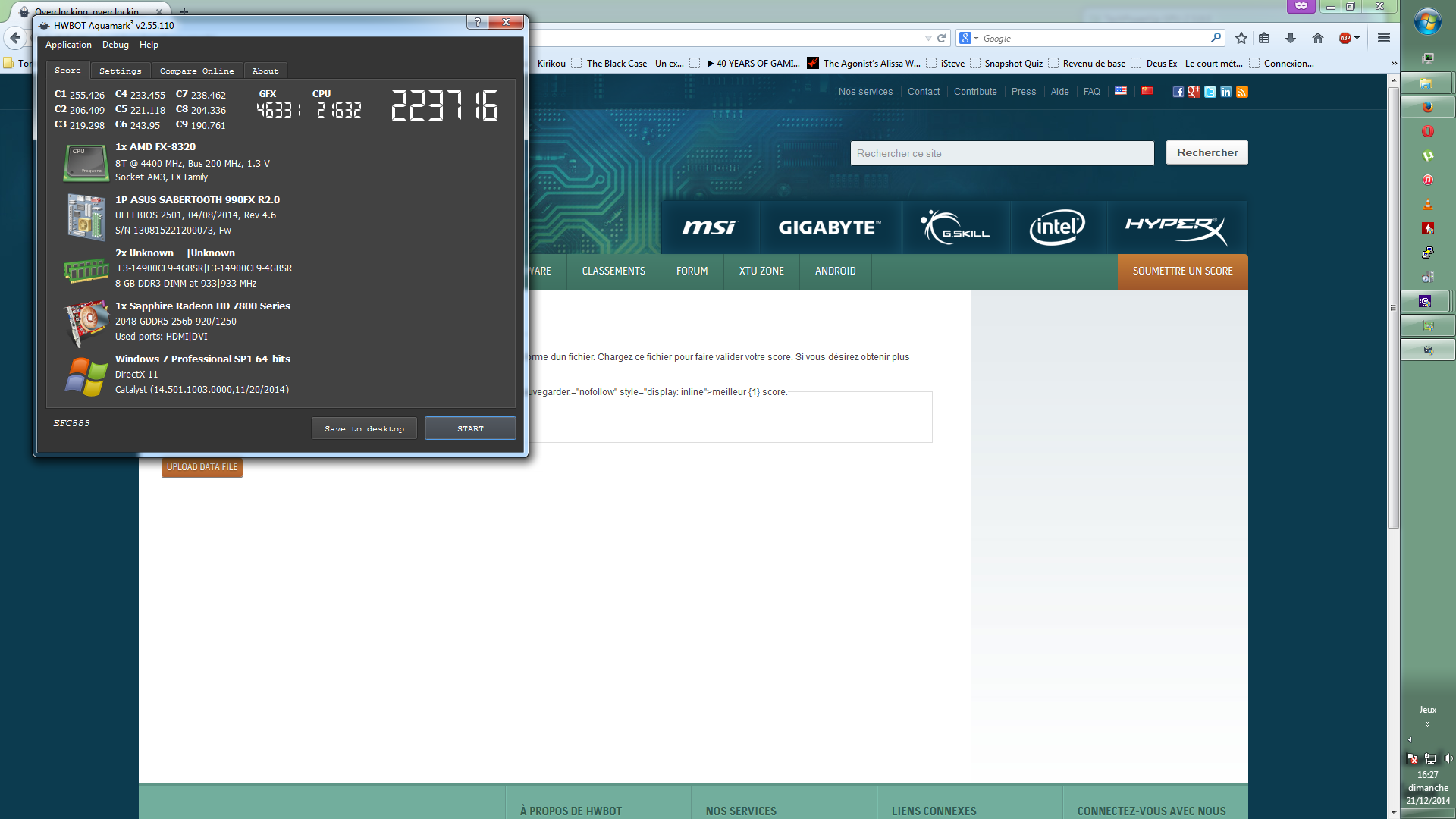The width and height of the screenshot is (1456, 819).
Task: Click Save to desktop button
Action: [364, 428]
